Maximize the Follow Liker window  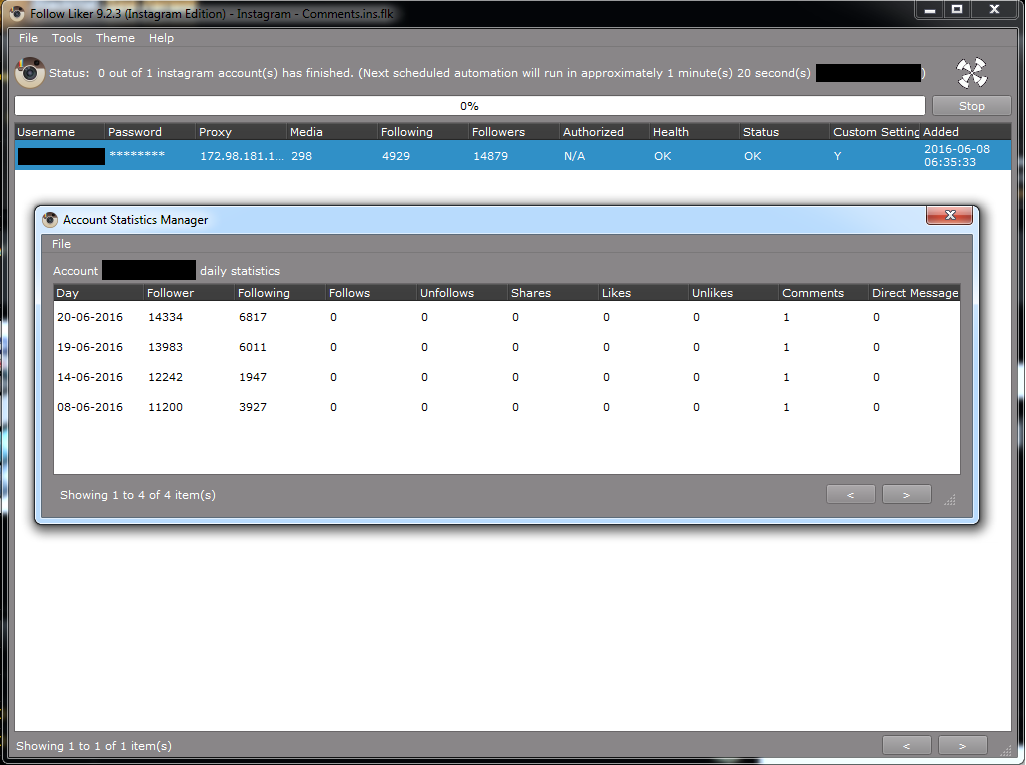[x=957, y=10]
